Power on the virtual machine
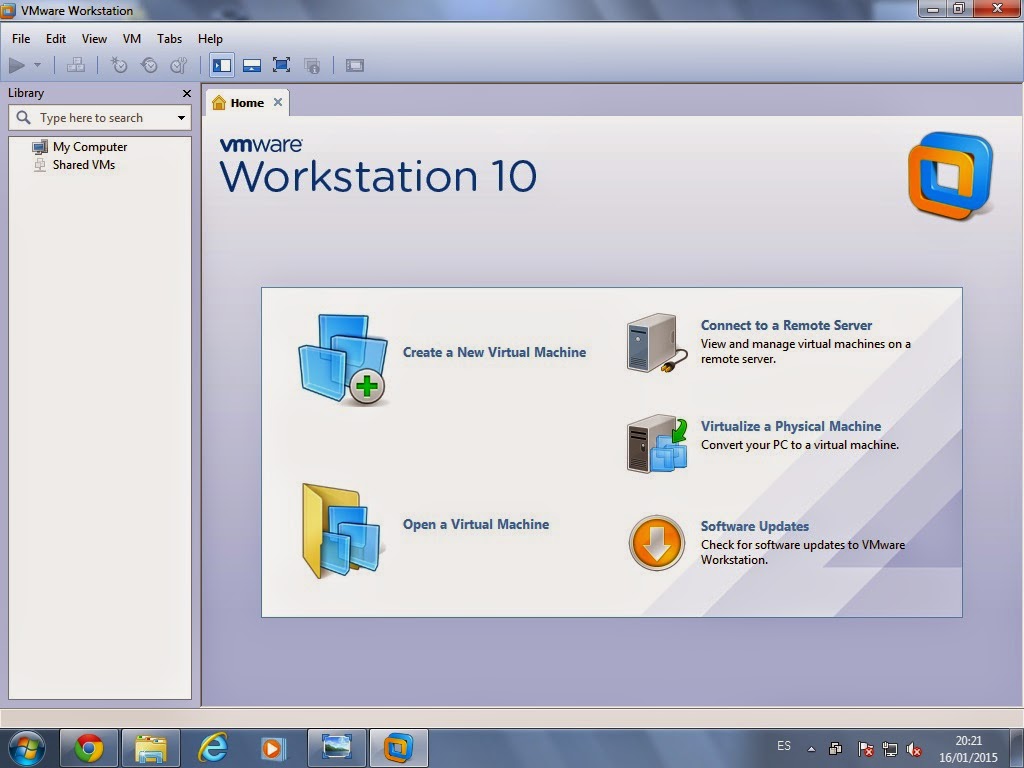The width and height of the screenshot is (1024, 768). point(16,64)
